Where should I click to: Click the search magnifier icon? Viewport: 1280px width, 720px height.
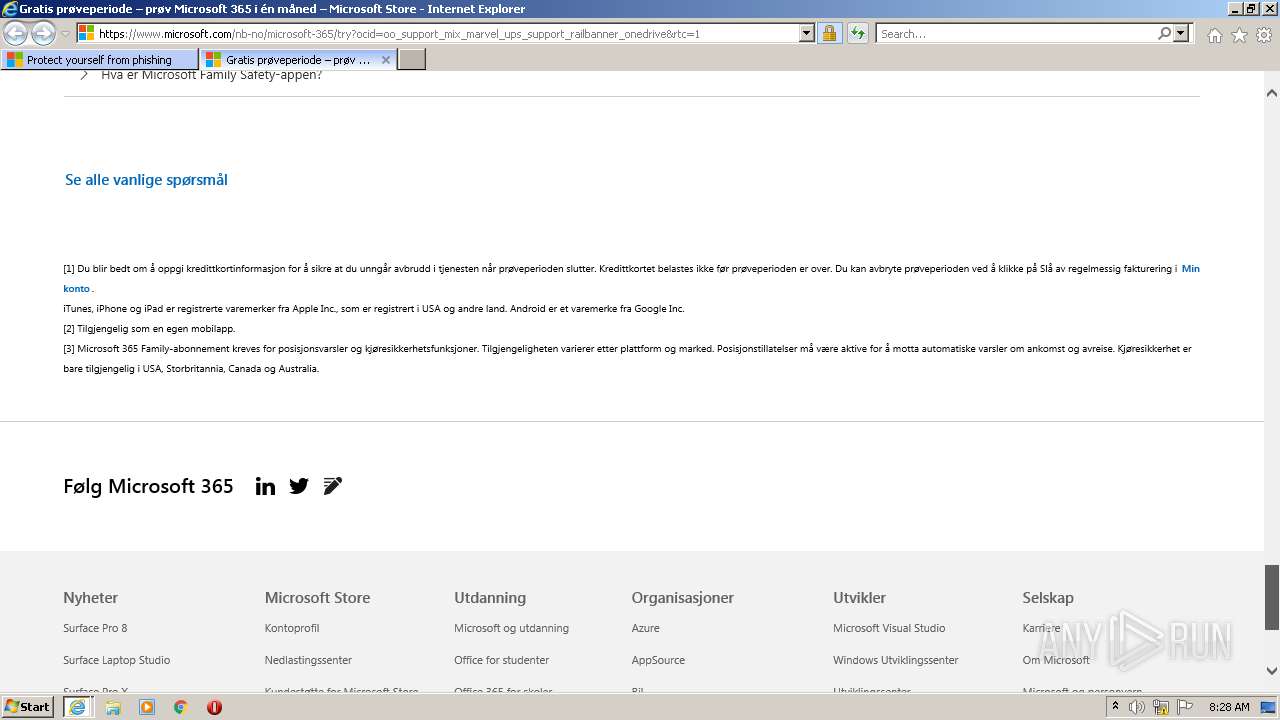[1164, 33]
